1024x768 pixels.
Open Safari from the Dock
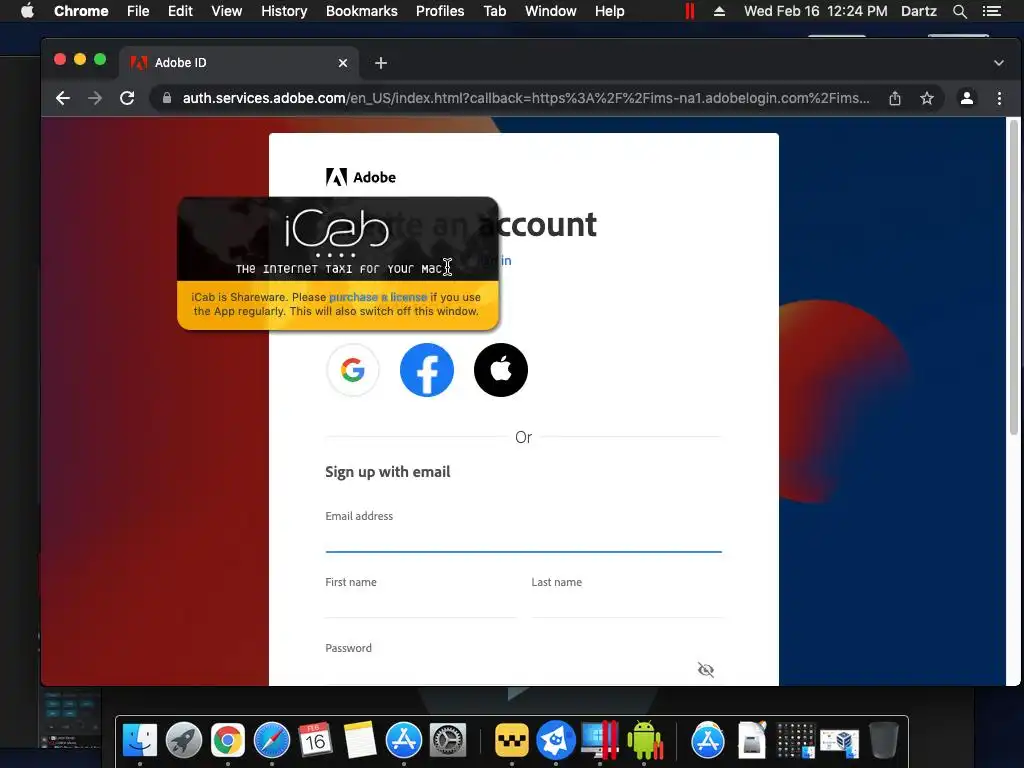pos(272,740)
